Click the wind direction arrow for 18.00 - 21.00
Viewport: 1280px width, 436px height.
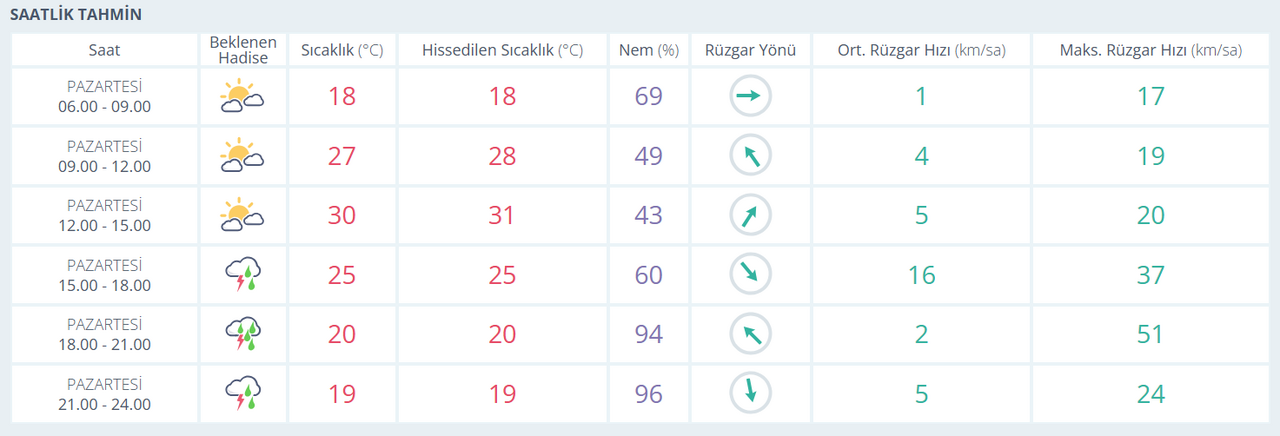click(x=749, y=334)
